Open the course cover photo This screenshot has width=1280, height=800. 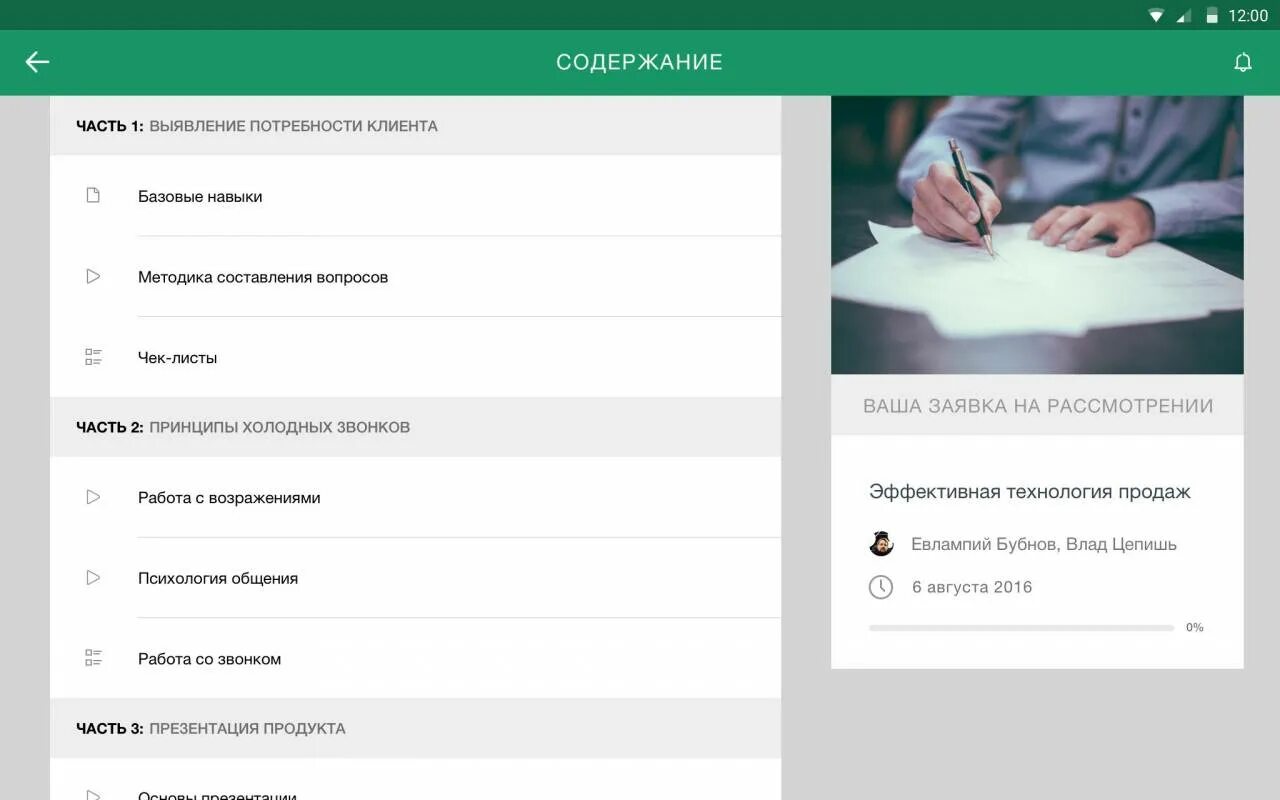(x=1037, y=235)
